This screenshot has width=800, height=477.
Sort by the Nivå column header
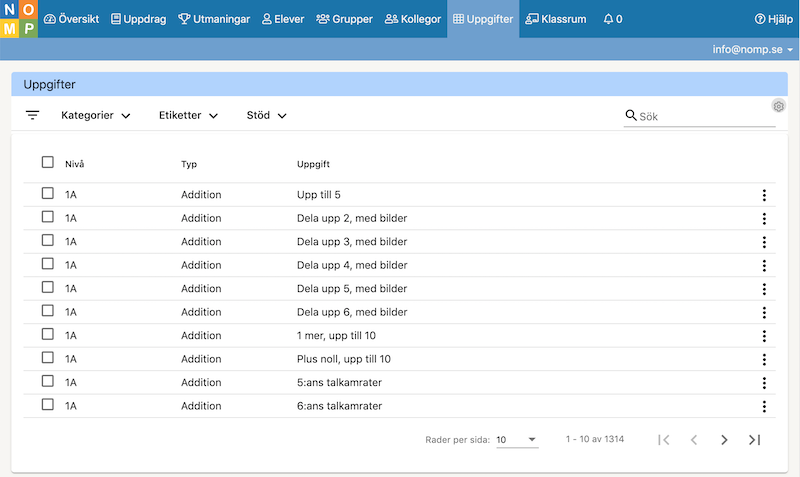coord(74,164)
